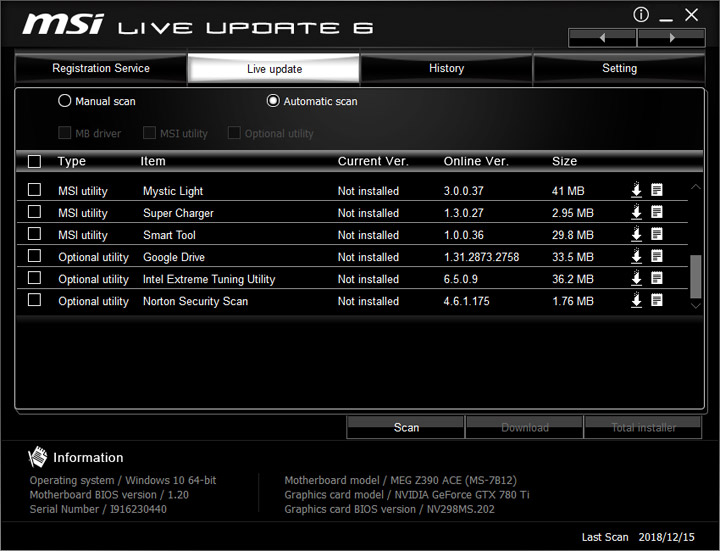Toggle the select-all checkbox in header

point(34,161)
